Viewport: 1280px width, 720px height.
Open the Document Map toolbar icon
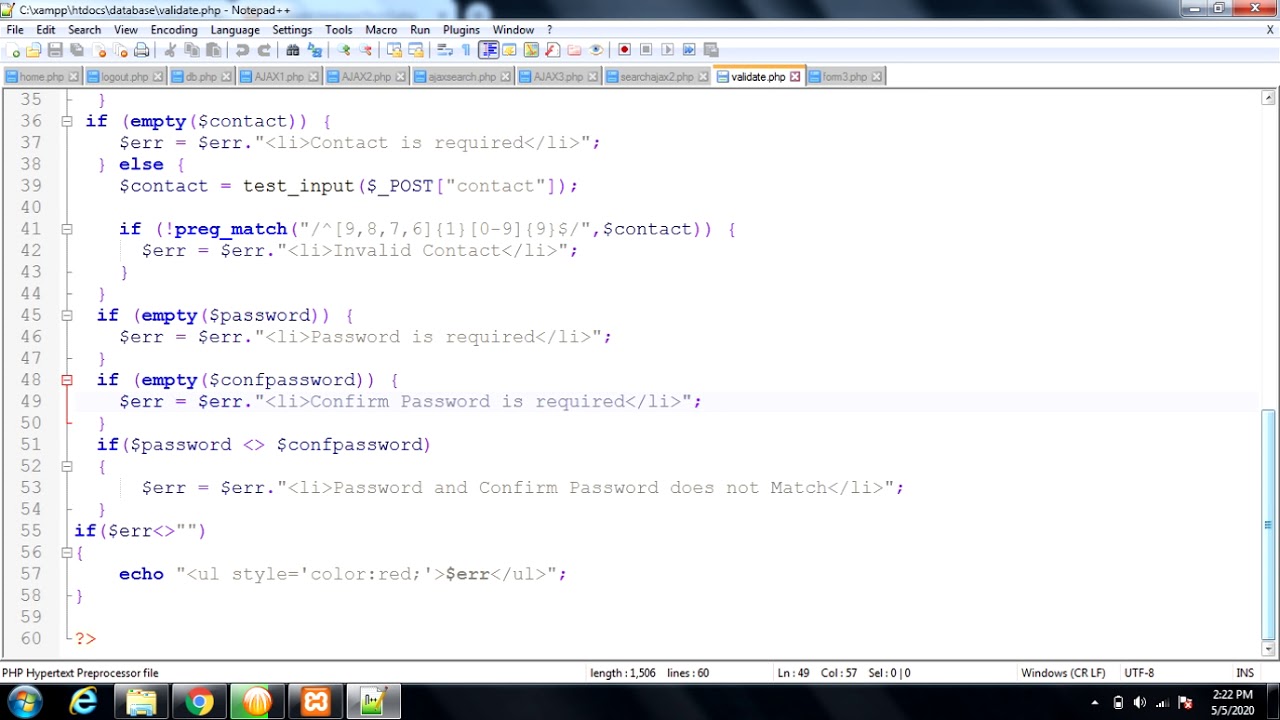point(531,50)
